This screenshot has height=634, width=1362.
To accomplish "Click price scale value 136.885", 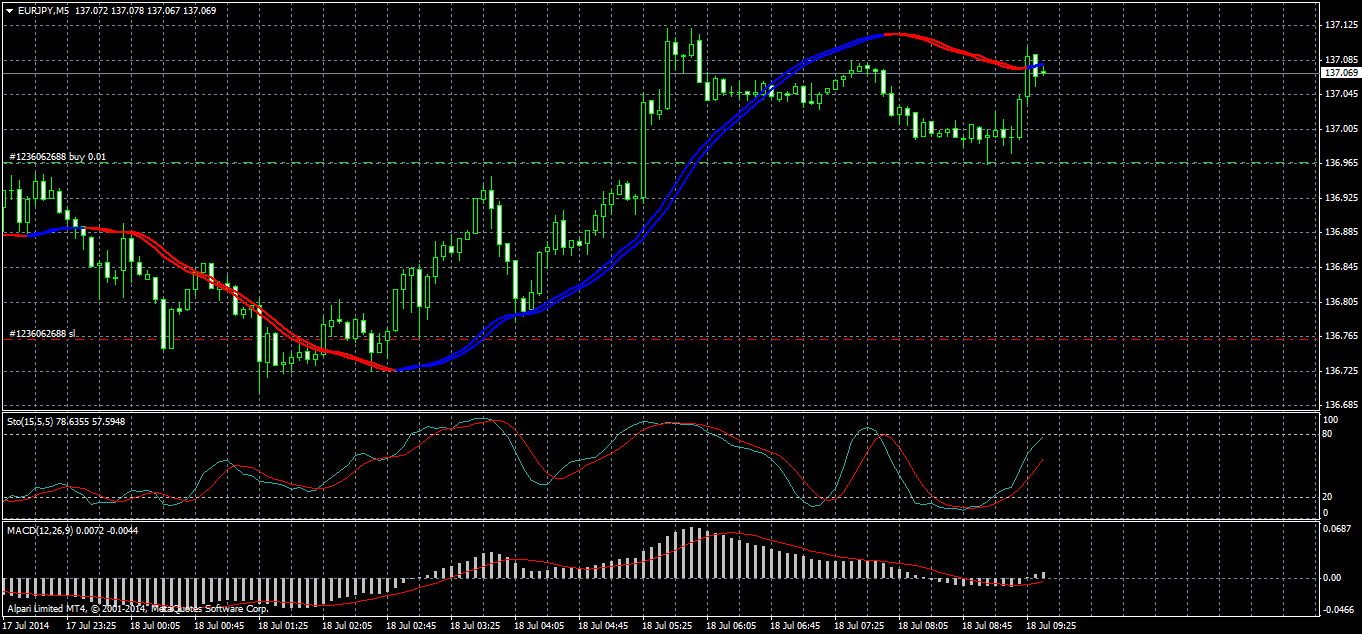I will pos(1340,233).
